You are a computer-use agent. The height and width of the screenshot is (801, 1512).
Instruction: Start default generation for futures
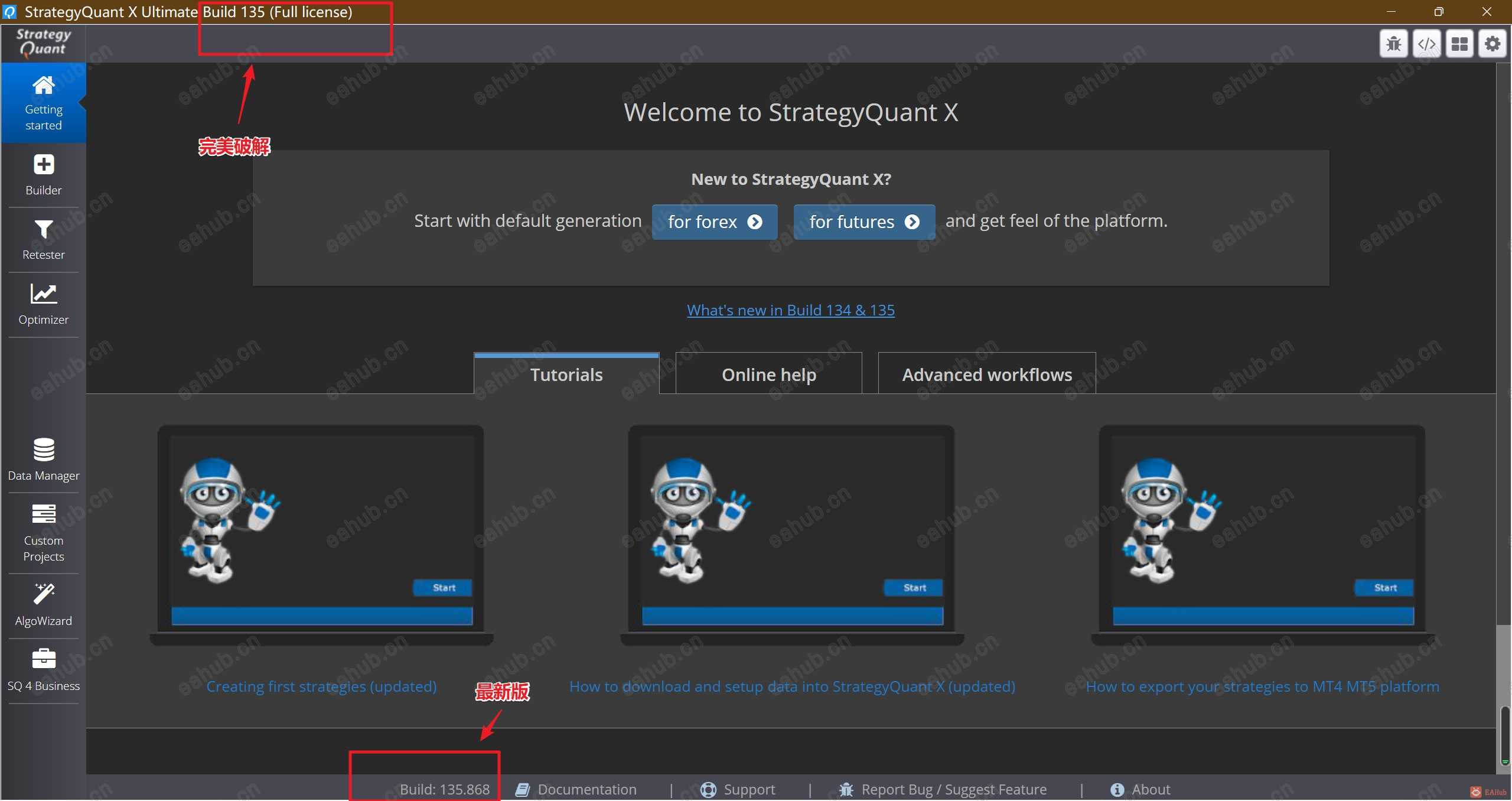(x=863, y=222)
